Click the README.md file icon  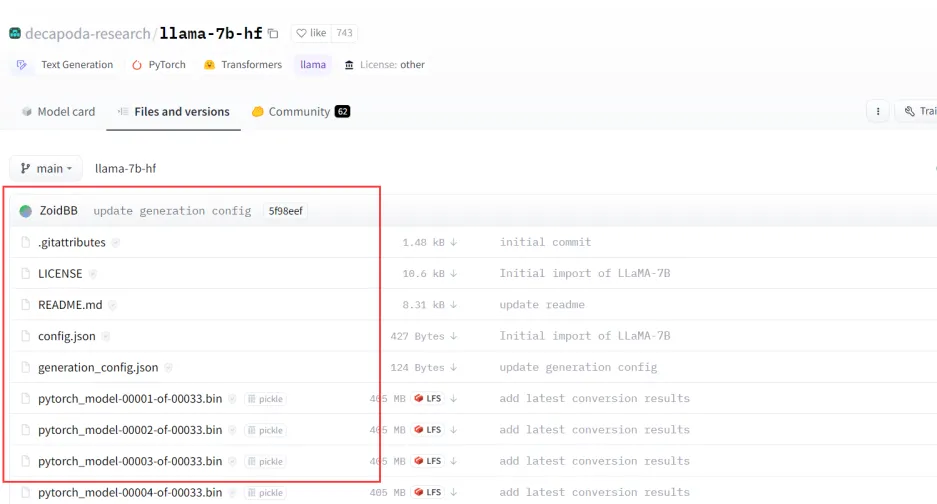point(25,305)
